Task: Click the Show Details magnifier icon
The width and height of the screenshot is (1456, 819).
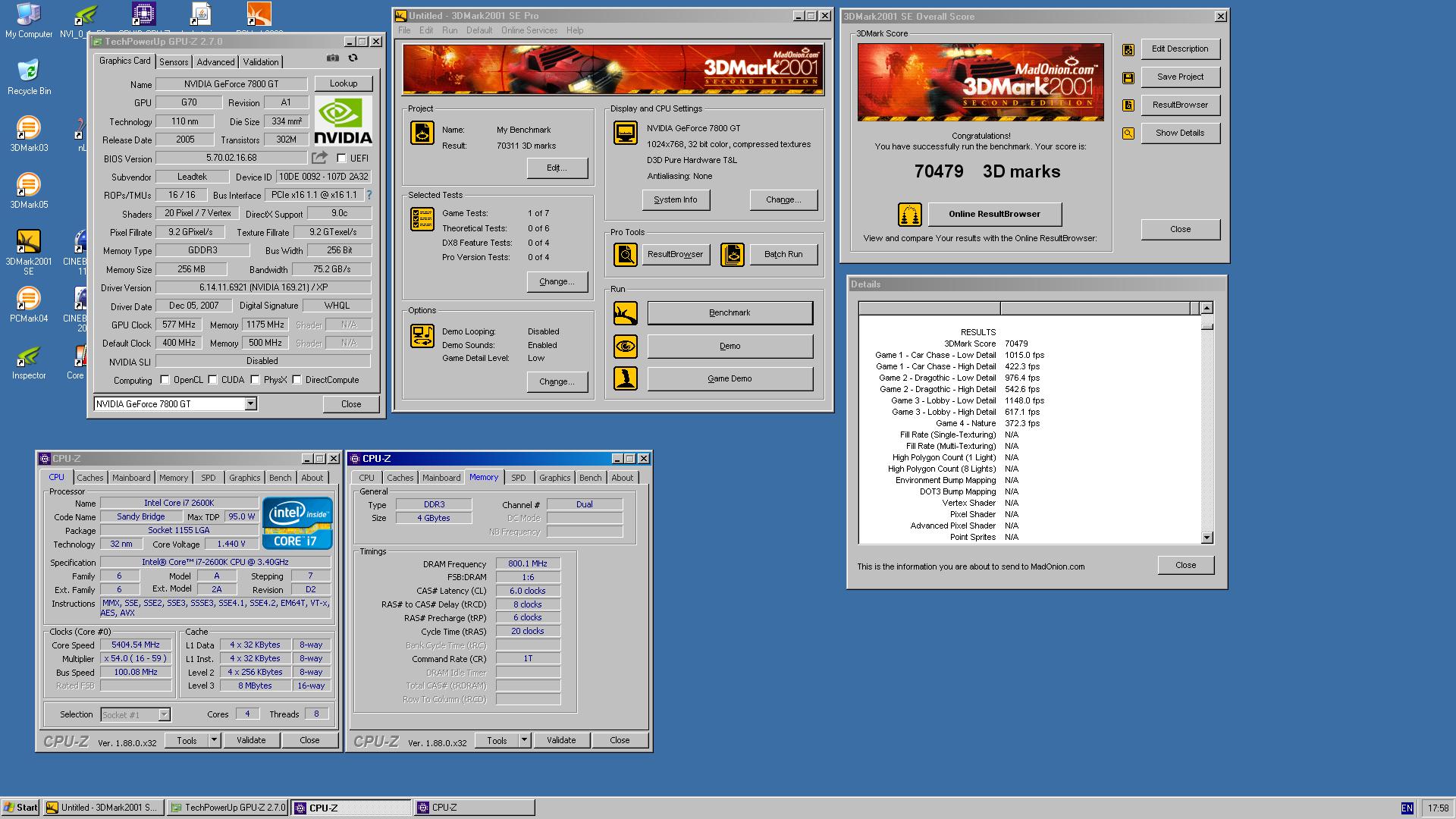Action: [1128, 133]
